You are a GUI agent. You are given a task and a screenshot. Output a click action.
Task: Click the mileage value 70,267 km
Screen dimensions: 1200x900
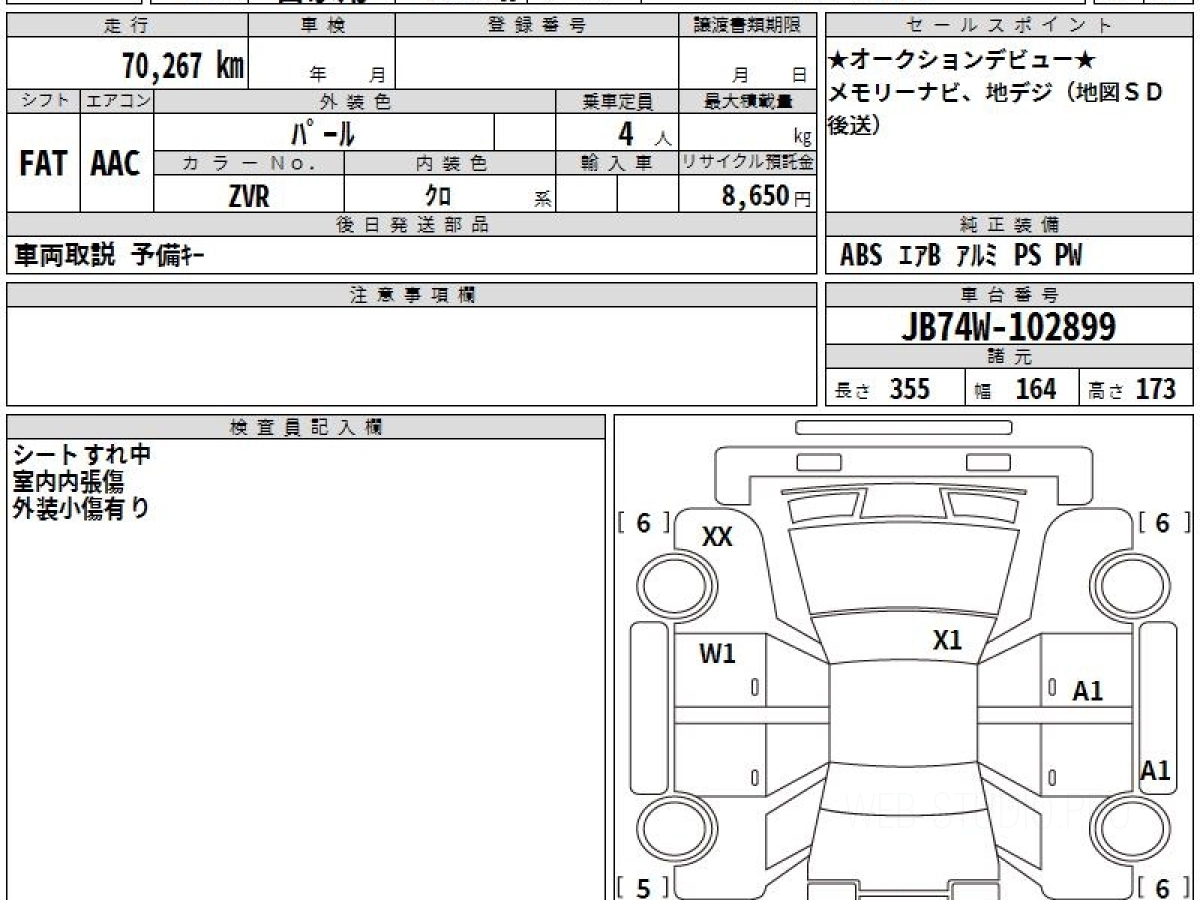click(183, 66)
